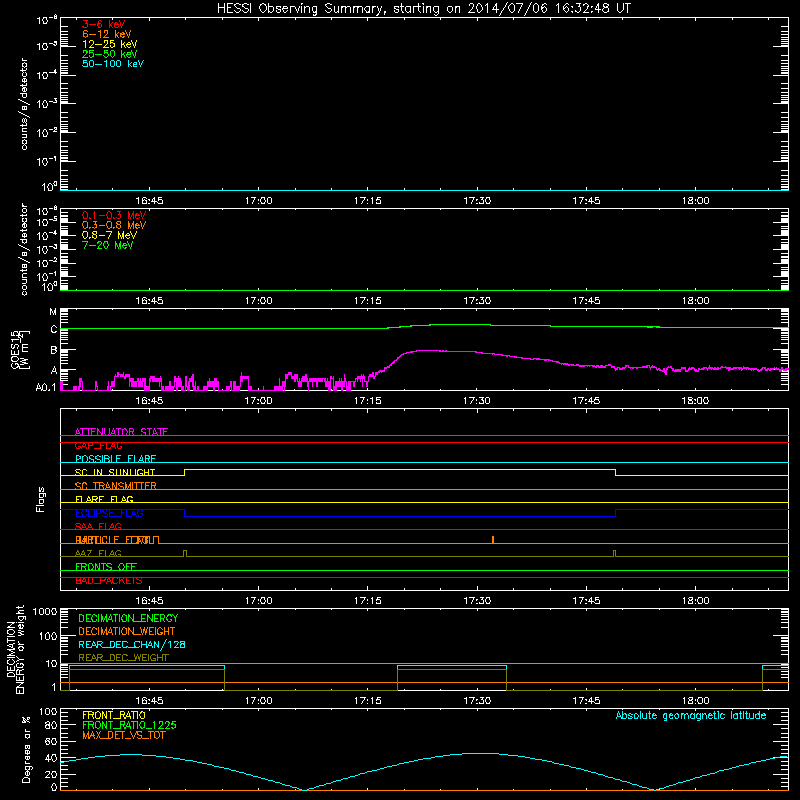Select the red 3-6 keV legend label
The image size is (800, 800).
point(104,24)
